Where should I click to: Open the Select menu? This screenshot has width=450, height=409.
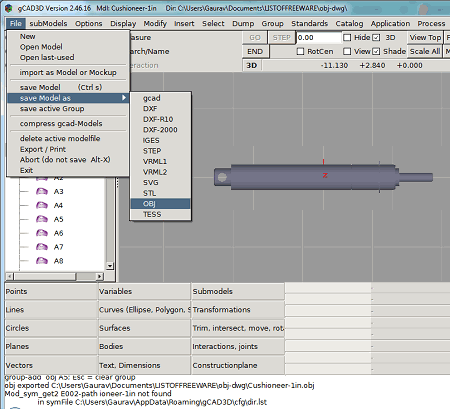point(213,23)
